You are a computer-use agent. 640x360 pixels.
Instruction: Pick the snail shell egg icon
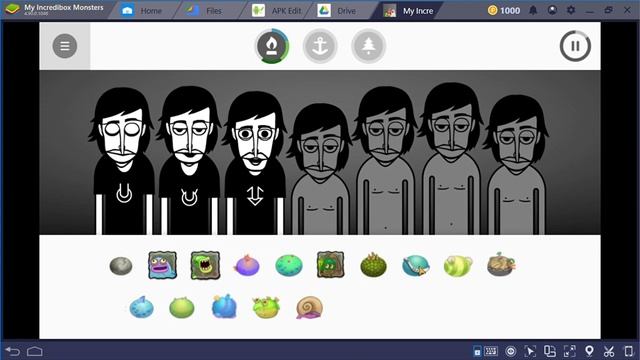tap(309, 307)
